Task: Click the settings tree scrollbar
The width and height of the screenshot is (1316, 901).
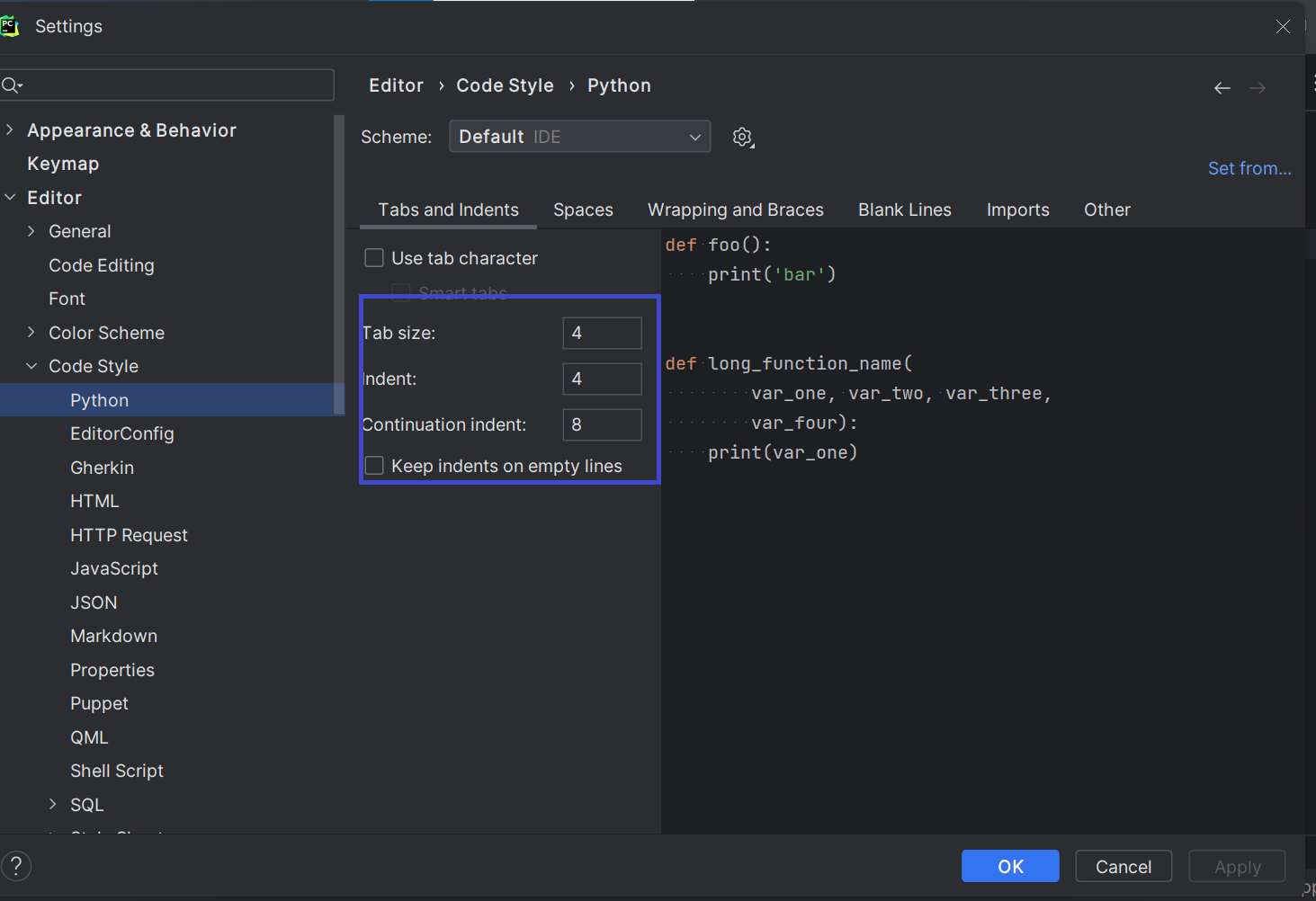Action: click(339, 264)
